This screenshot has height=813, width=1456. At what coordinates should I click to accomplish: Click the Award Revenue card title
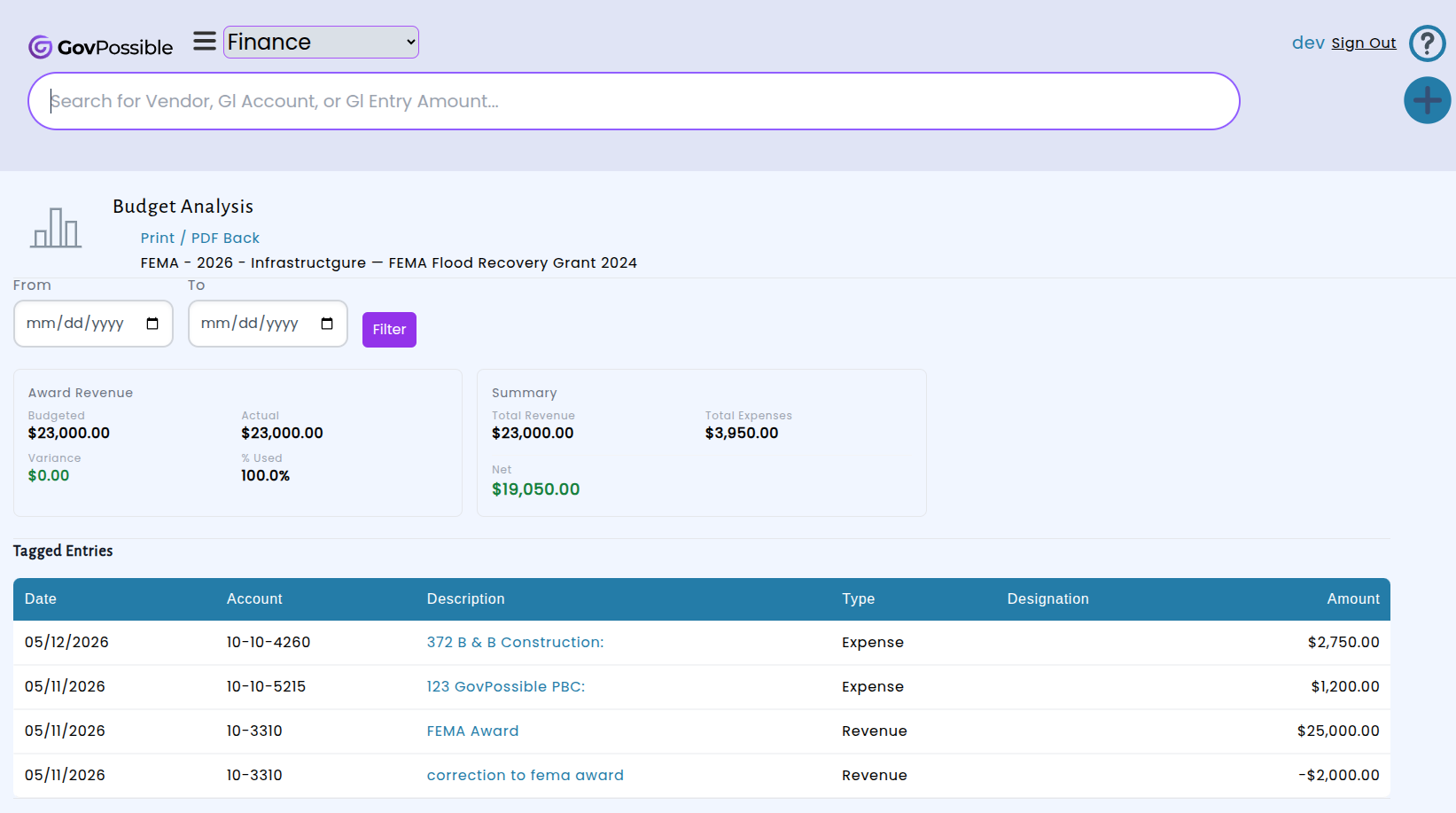(81, 393)
